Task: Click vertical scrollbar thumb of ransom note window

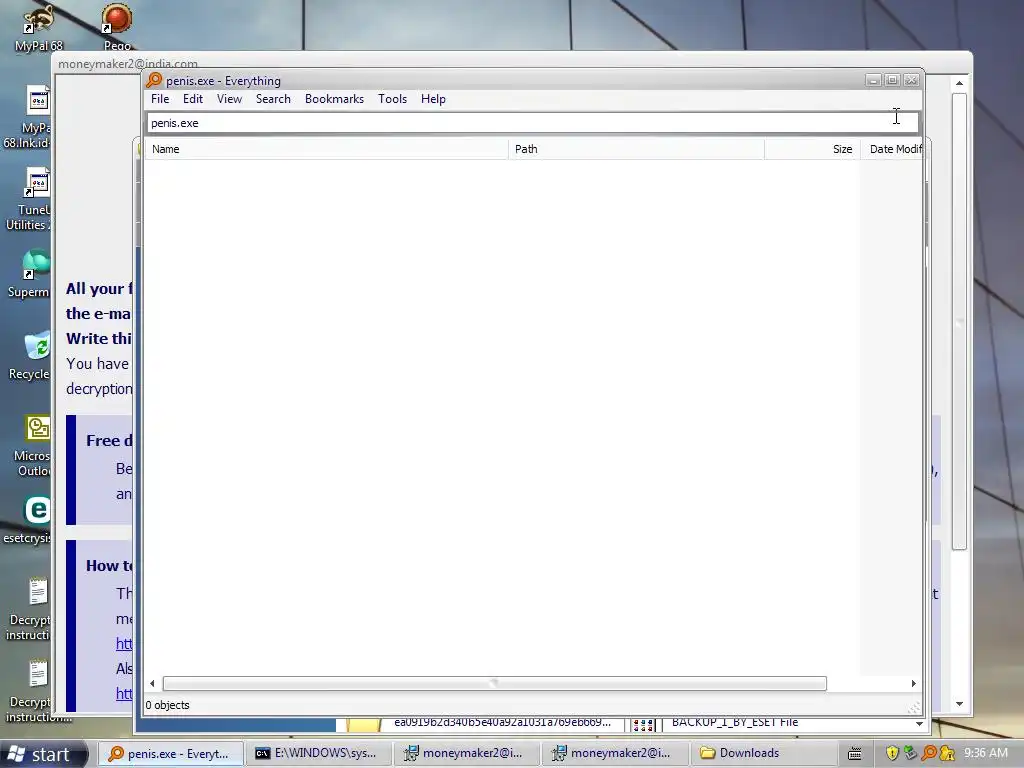Action: [959, 321]
